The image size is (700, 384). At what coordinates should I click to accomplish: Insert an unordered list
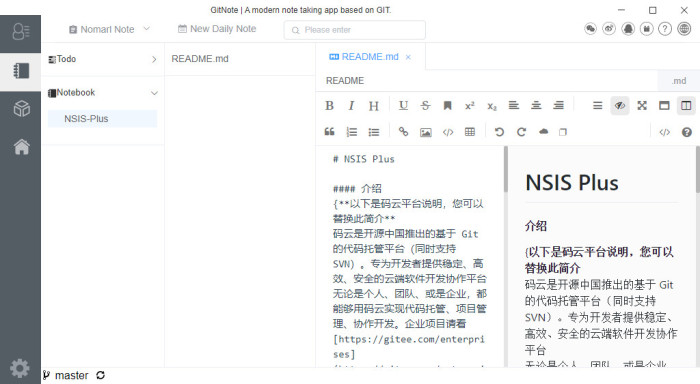[374, 132]
